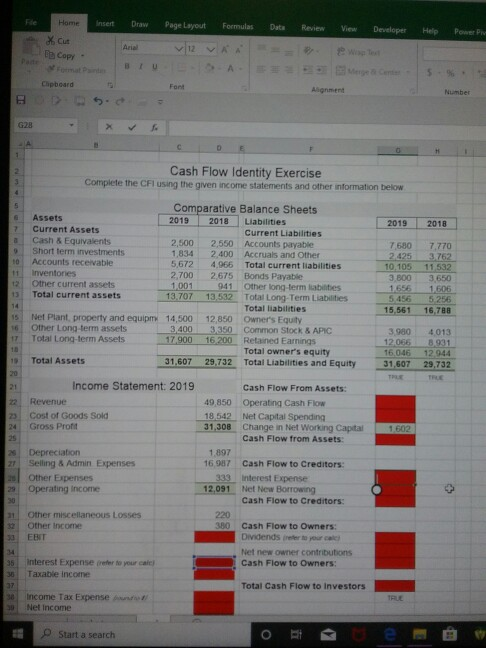
Task: Decrease font size with smaller A
Action: pyautogui.click(x=238, y=50)
